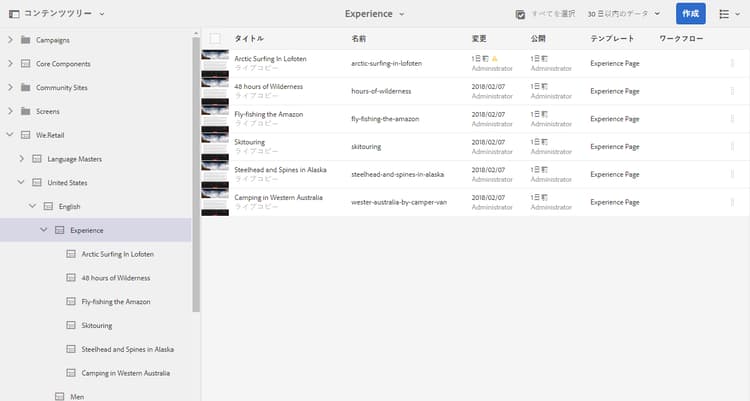Sort by タイトル column header

point(249,38)
